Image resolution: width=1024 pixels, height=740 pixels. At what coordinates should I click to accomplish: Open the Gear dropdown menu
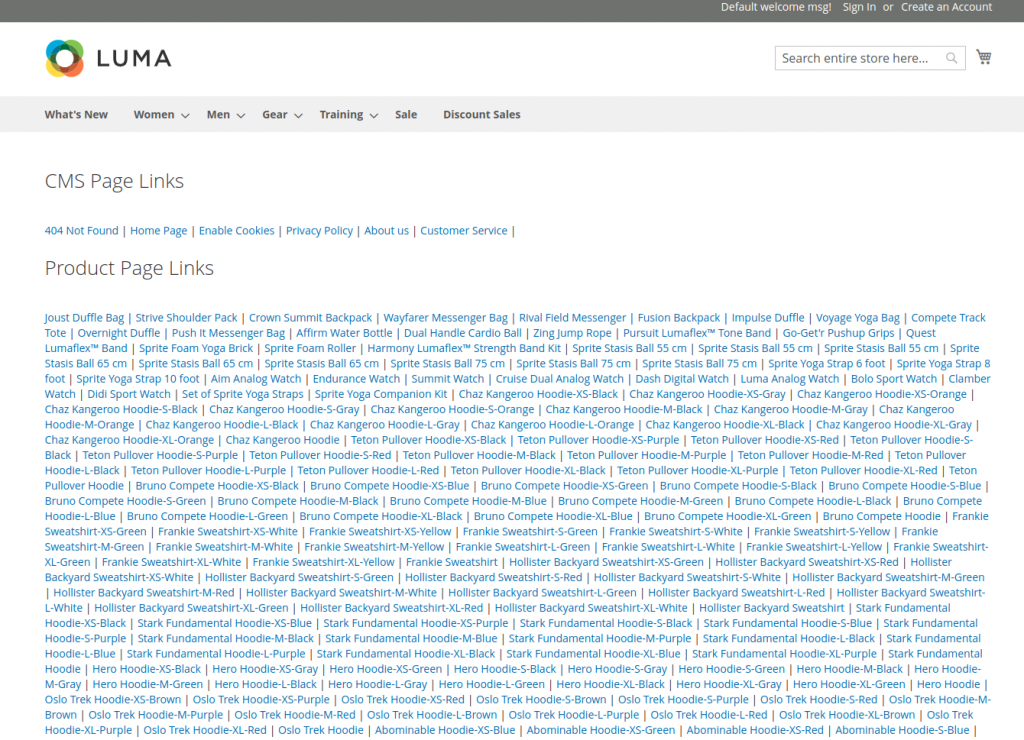275,114
